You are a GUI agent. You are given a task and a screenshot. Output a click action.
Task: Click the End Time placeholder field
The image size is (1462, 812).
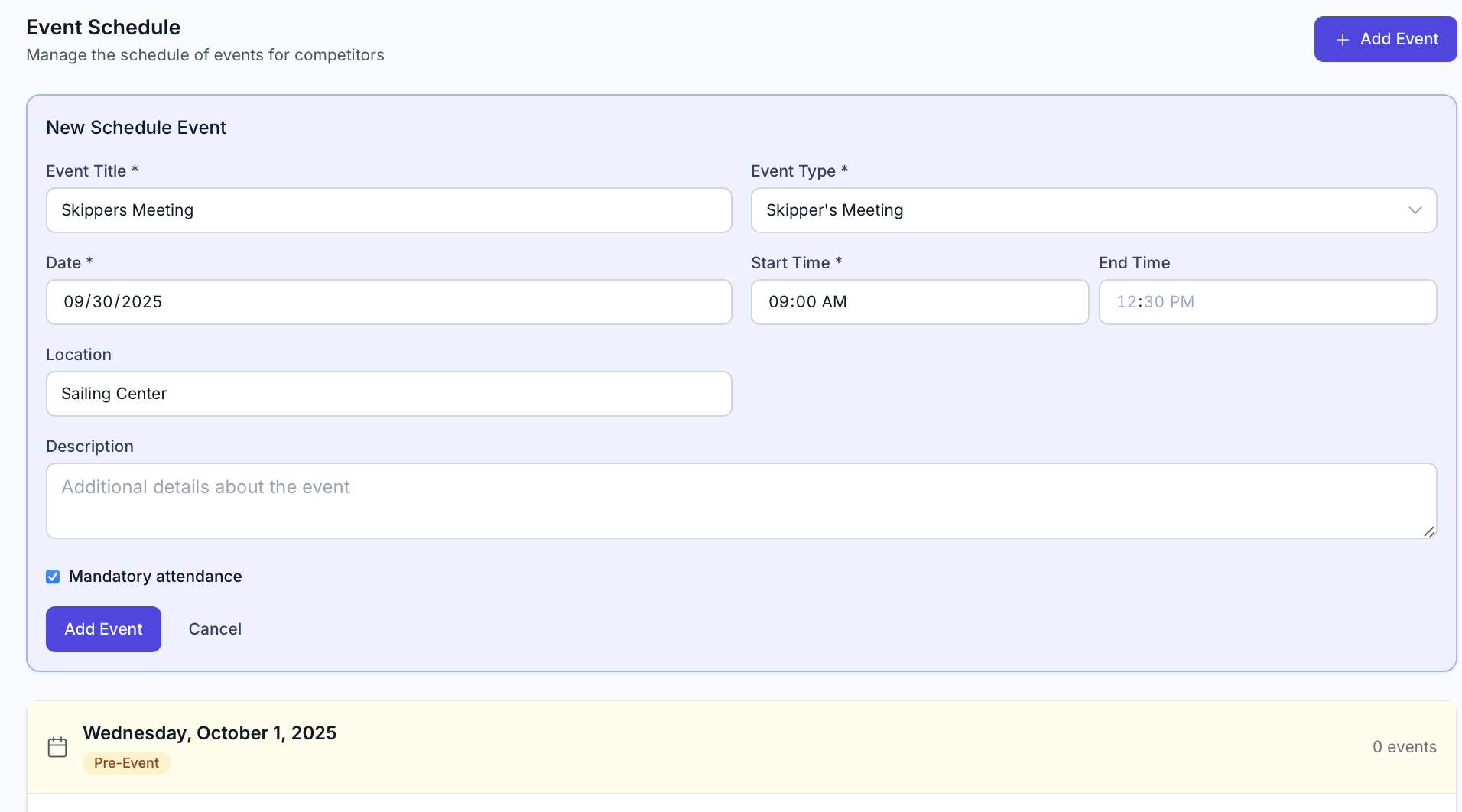click(x=1268, y=302)
